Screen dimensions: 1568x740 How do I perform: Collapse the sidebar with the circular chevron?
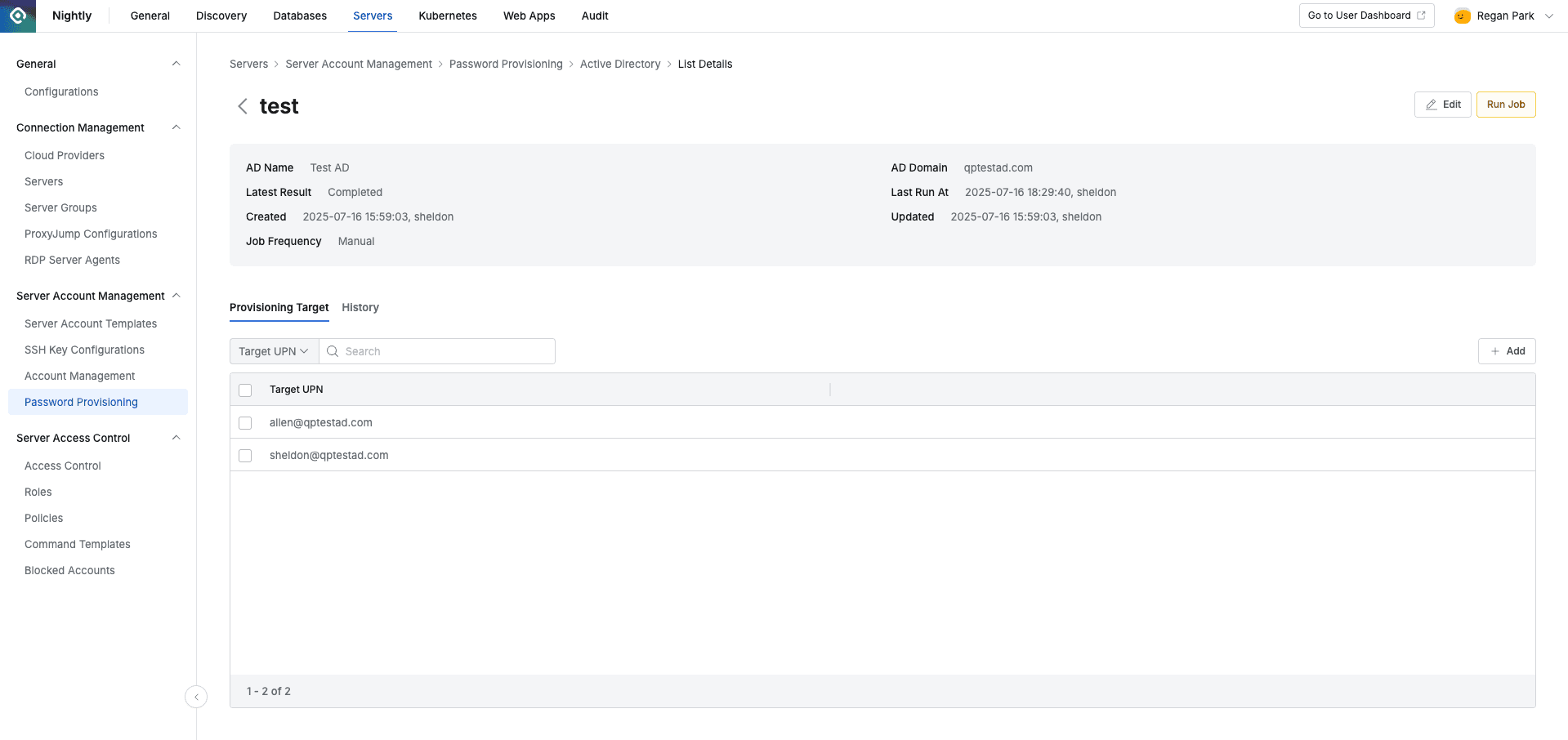click(196, 697)
